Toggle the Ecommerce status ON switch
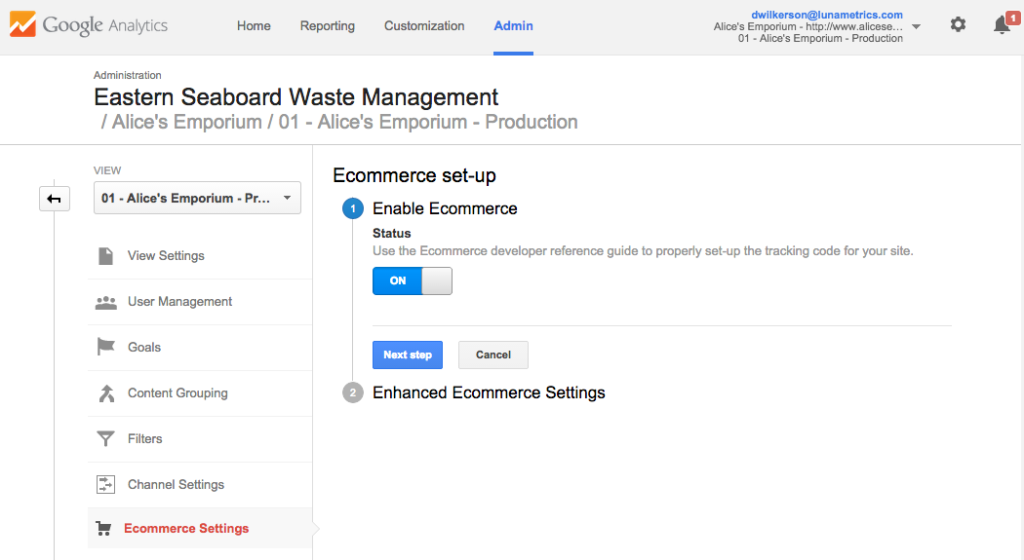This screenshot has width=1024, height=560. [x=412, y=281]
